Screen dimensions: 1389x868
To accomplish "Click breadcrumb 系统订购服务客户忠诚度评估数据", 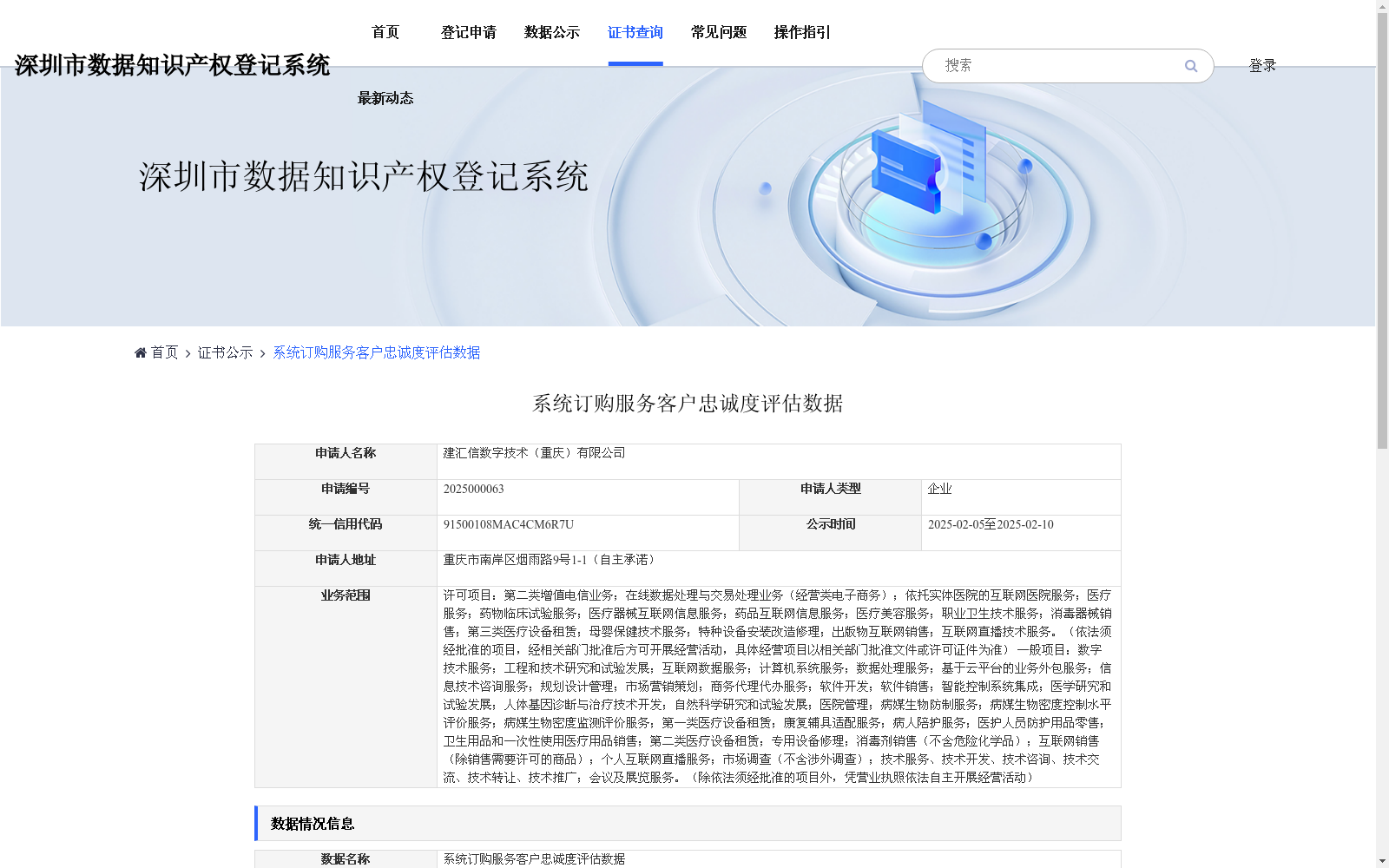I will (377, 352).
